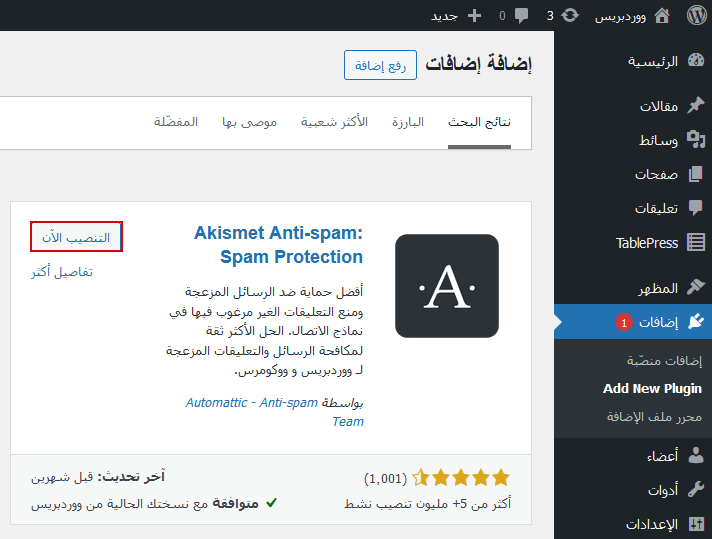
Task: Click the plus icon for new content
Action: pyautogui.click(x=474, y=16)
